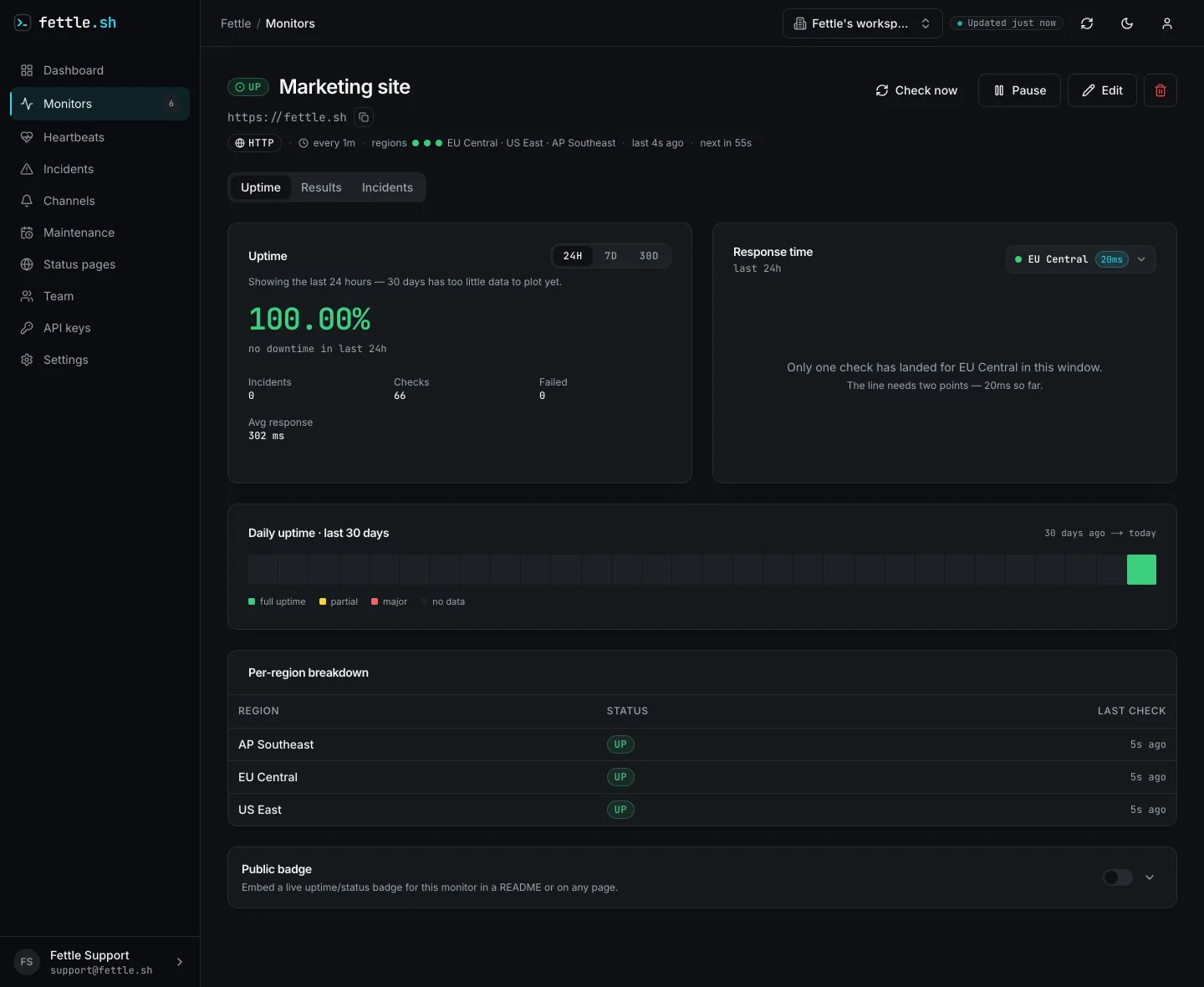
Task: Open the Team page
Action: coord(99,296)
